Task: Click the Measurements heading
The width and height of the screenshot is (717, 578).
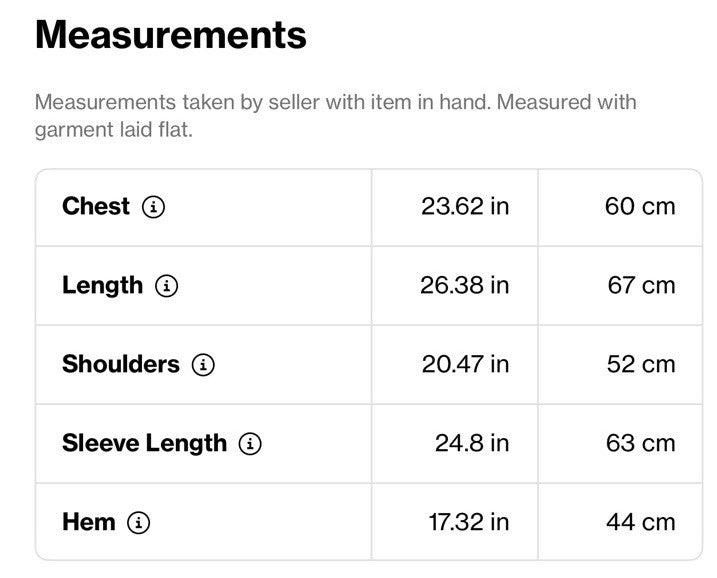Action: coord(171,35)
